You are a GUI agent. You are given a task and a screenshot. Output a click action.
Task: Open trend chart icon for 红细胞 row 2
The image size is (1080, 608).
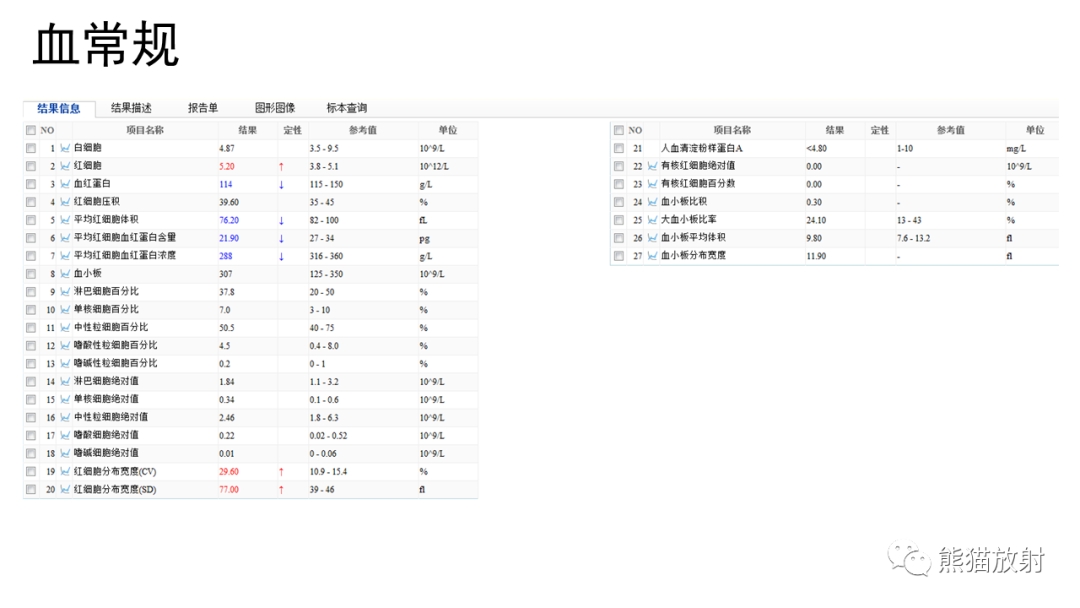pyautogui.click(x=65, y=166)
